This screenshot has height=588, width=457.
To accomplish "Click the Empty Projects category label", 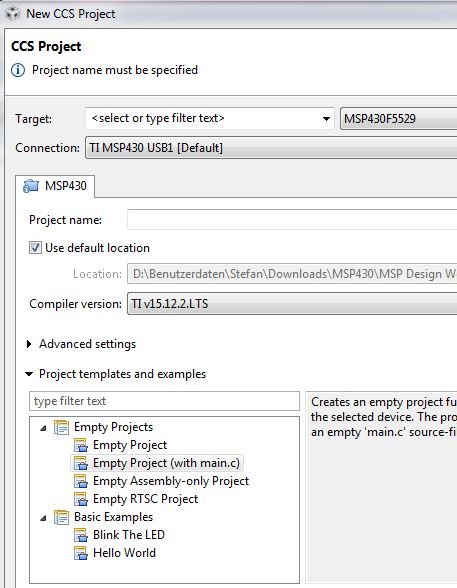I will pos(113,427).
